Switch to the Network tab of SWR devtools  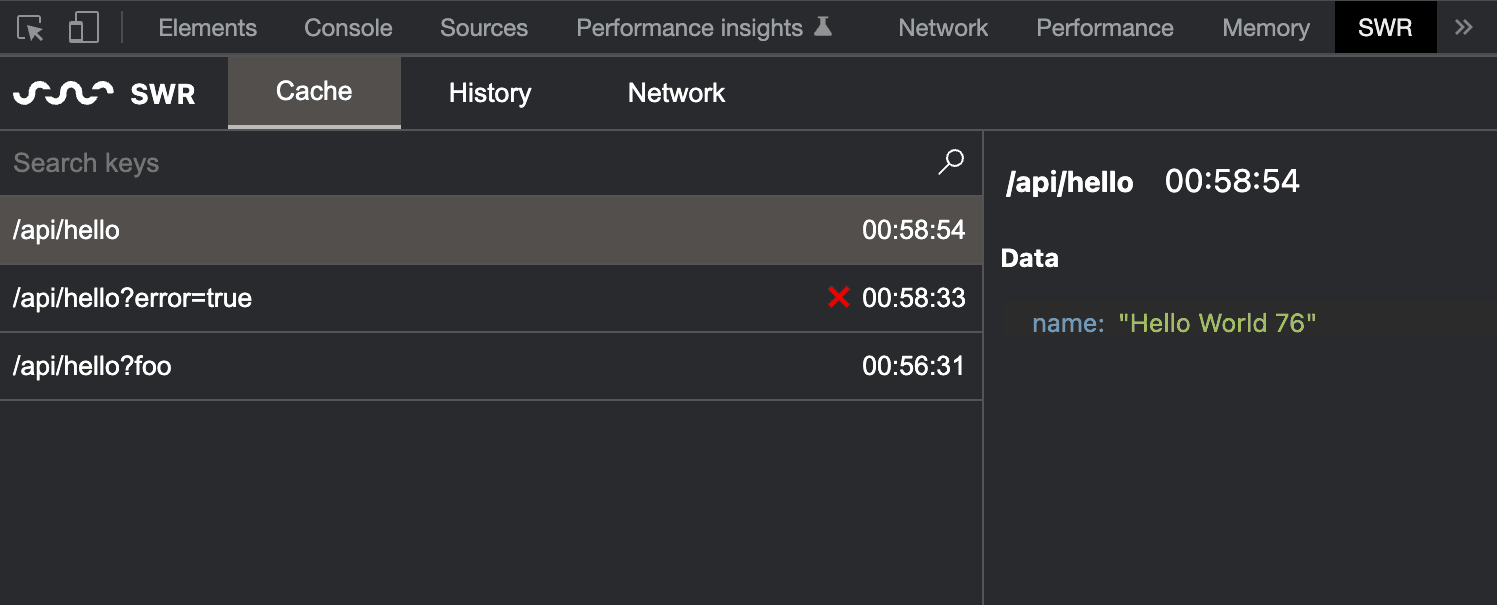coord(676,92)
